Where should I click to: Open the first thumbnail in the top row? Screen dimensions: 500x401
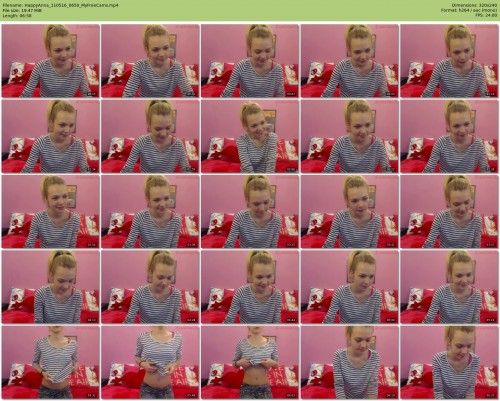[51, 61]
